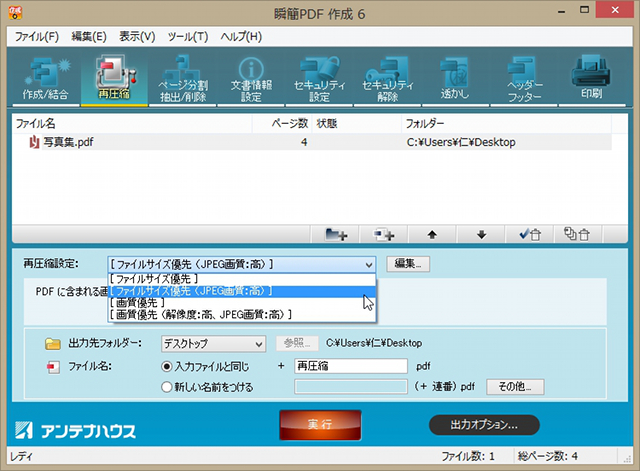The width and height of the screenshot is (640, 471).
Task: Open the 作成/結合 tool
Action: coord(45,78)
